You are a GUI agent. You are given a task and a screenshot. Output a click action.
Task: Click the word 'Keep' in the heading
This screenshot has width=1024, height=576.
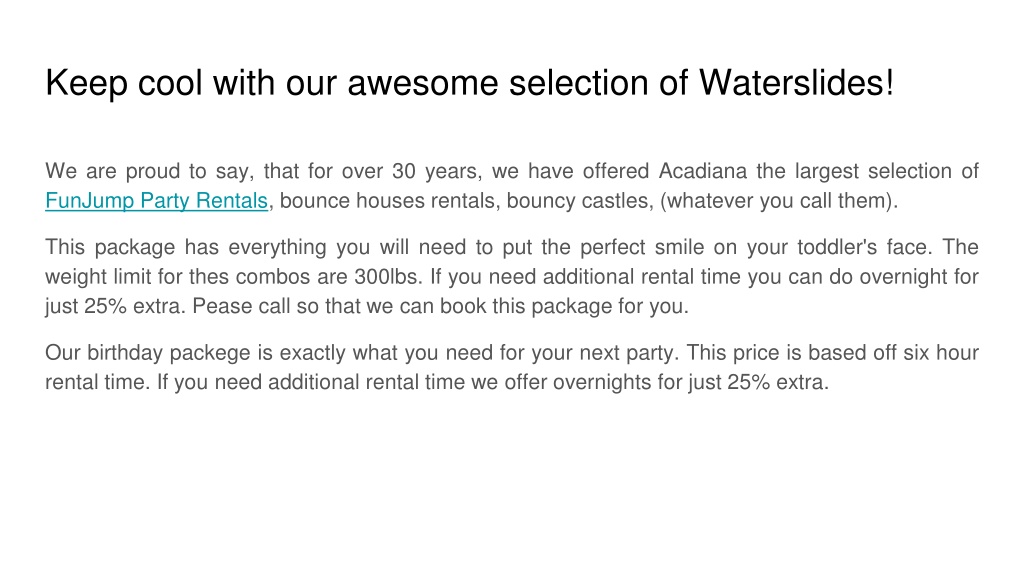click(x=86, y=84)
